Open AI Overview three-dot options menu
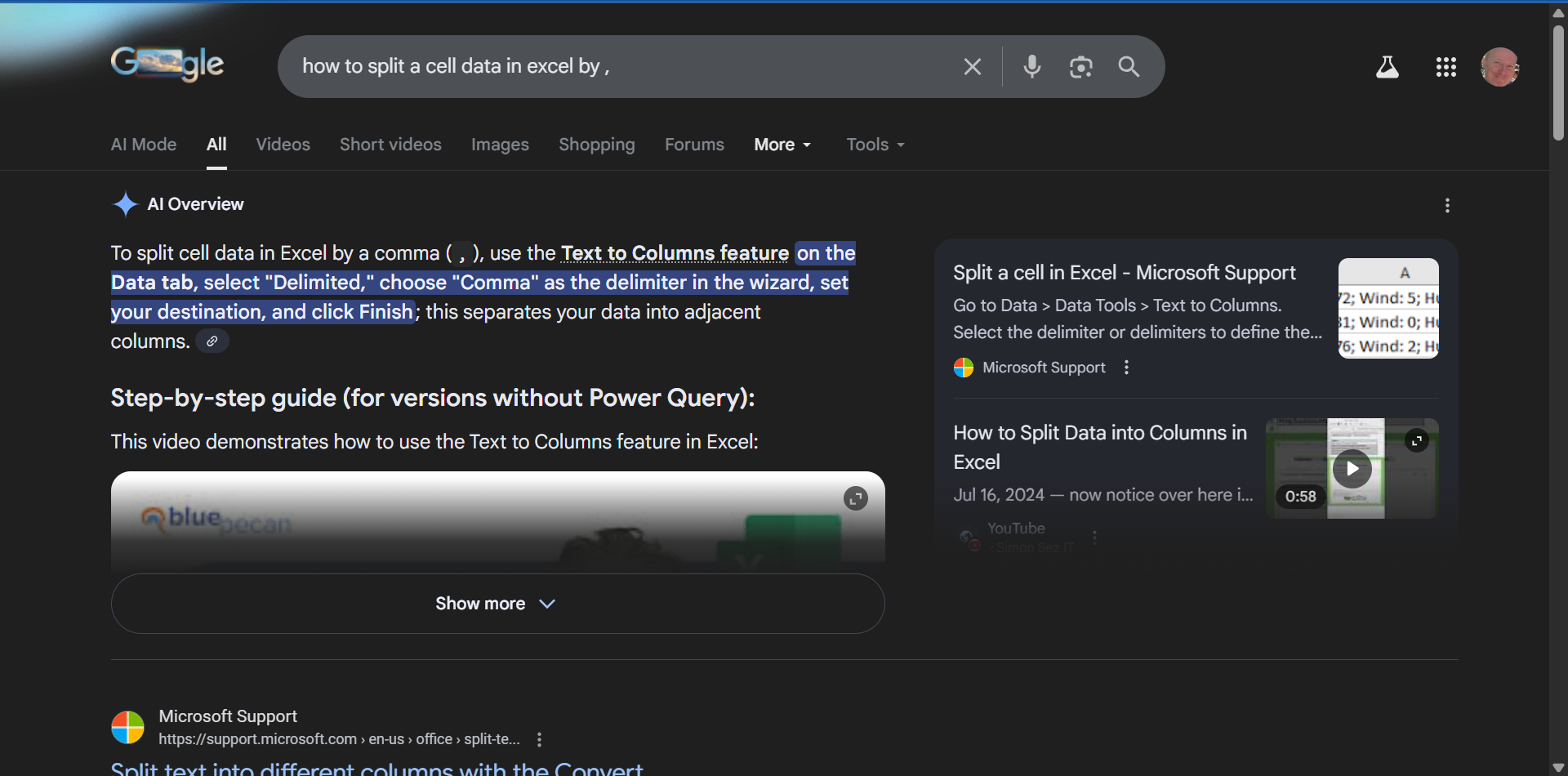Viewport: 1568px width, 776px height. (1447, 205)
